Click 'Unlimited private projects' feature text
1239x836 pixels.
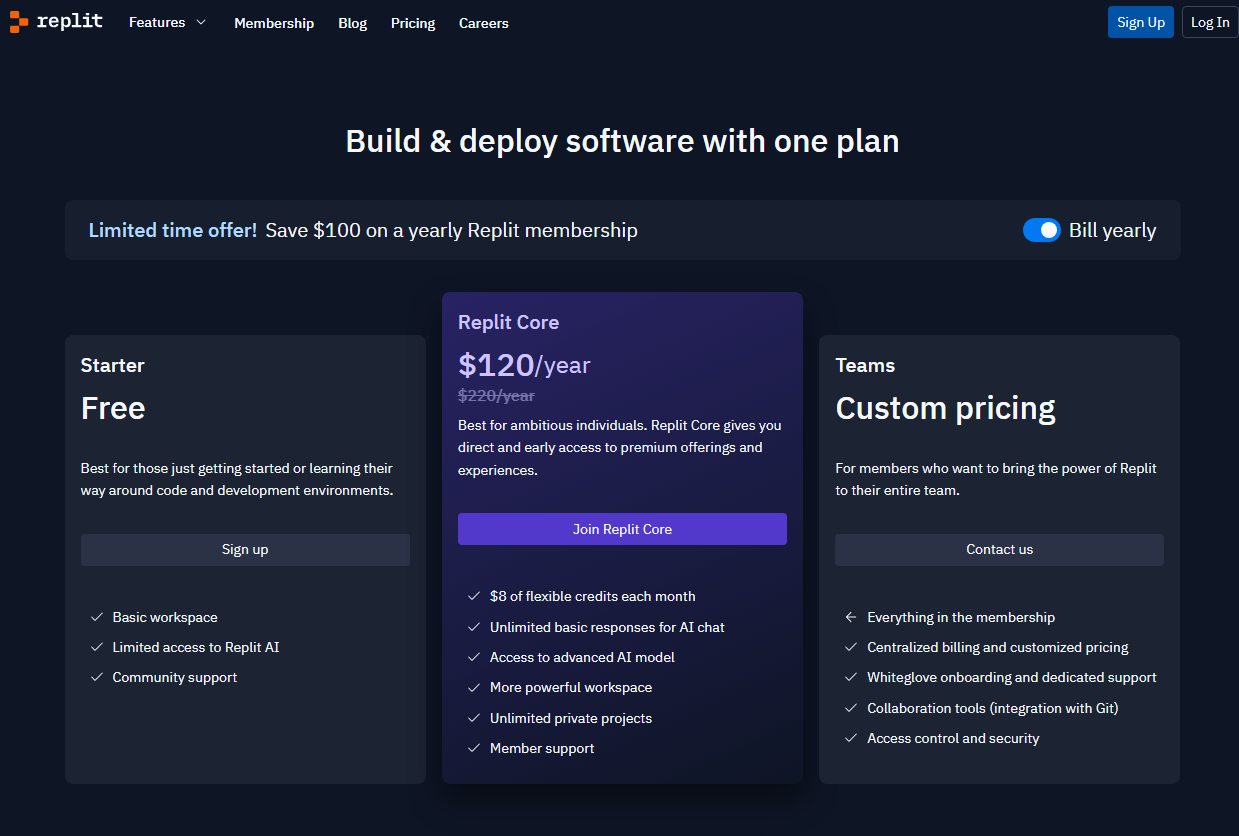click(571, 718)
